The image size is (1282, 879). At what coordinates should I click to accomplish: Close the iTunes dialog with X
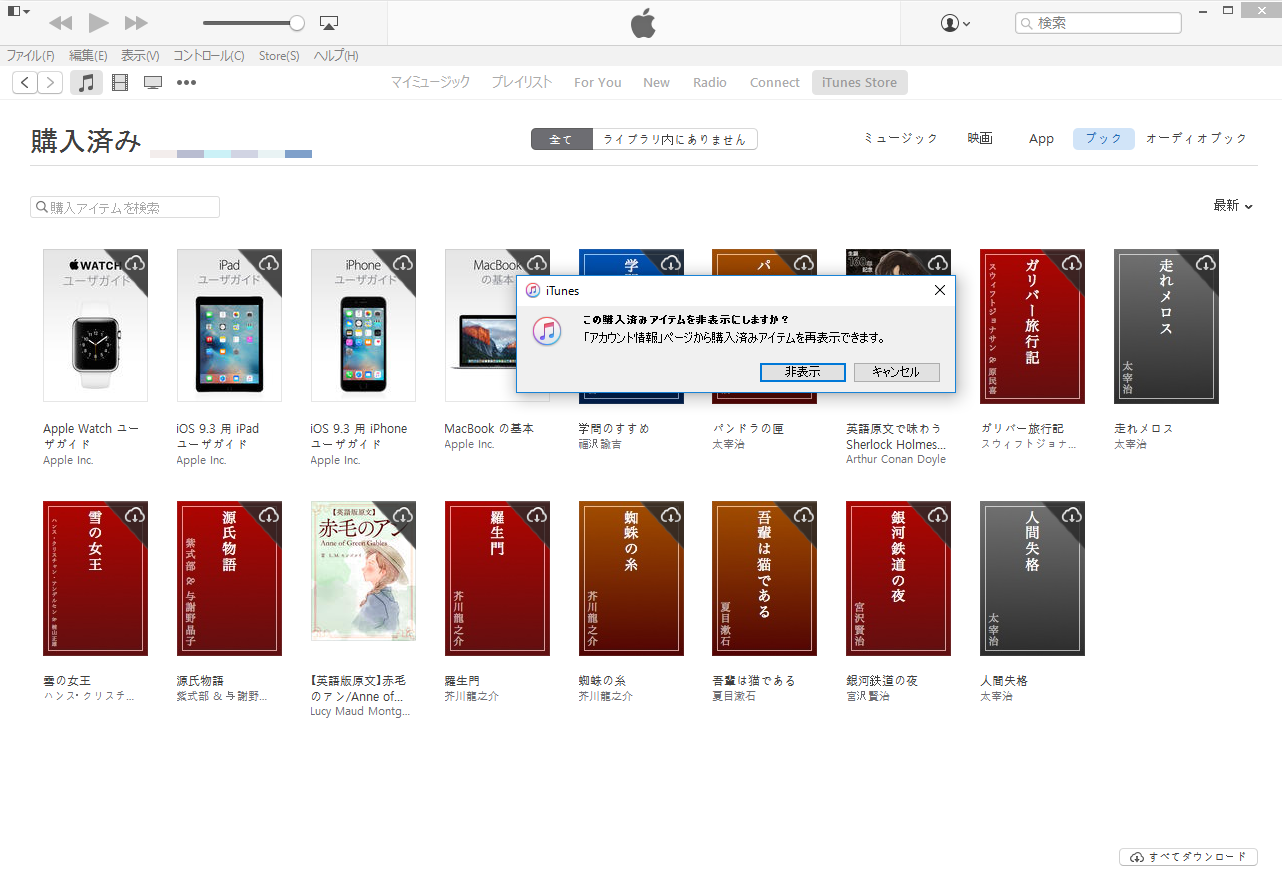939,290
